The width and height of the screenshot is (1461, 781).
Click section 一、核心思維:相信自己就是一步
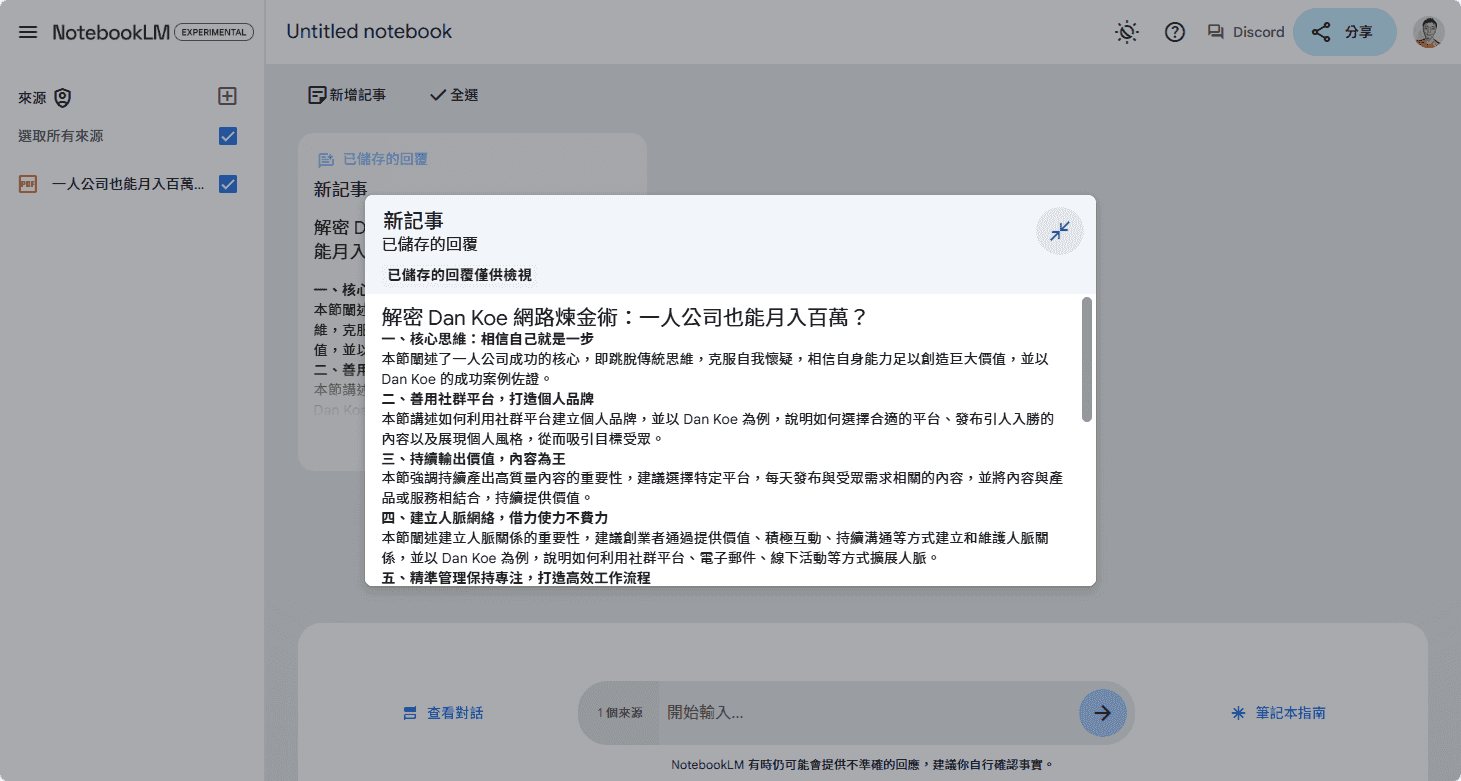[x=488, y=339]
